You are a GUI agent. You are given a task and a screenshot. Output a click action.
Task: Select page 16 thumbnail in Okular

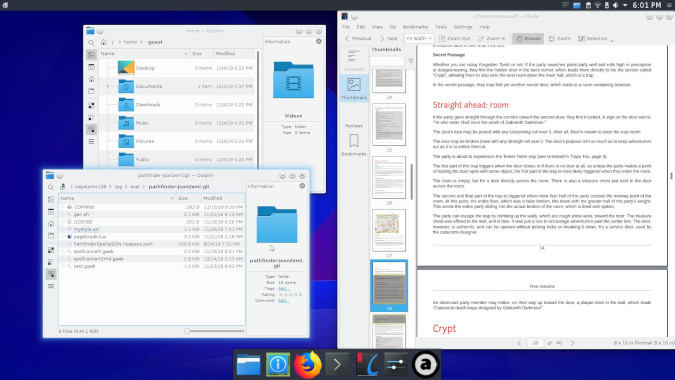[389, 177]
